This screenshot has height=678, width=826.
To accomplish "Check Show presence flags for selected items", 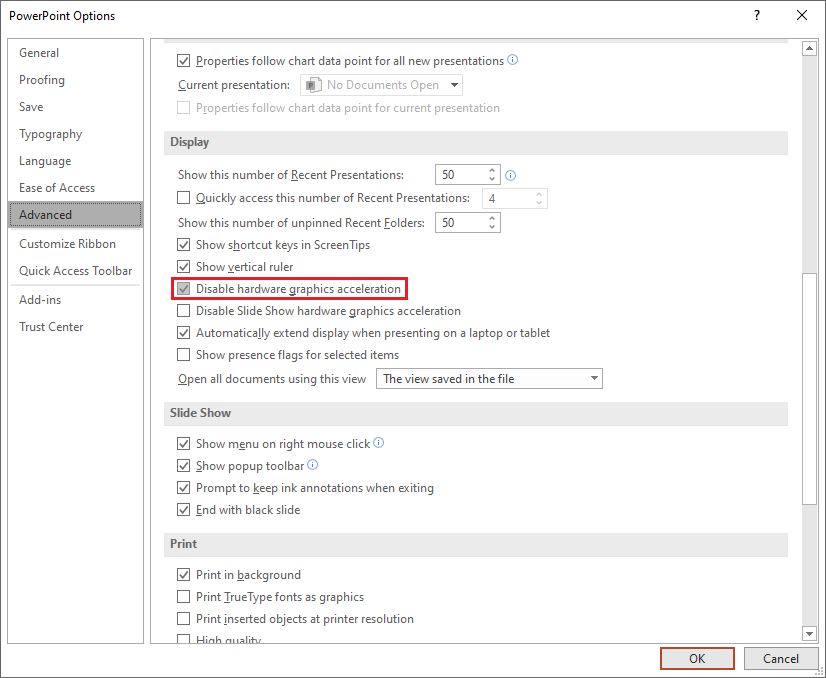I will [183, 355].
